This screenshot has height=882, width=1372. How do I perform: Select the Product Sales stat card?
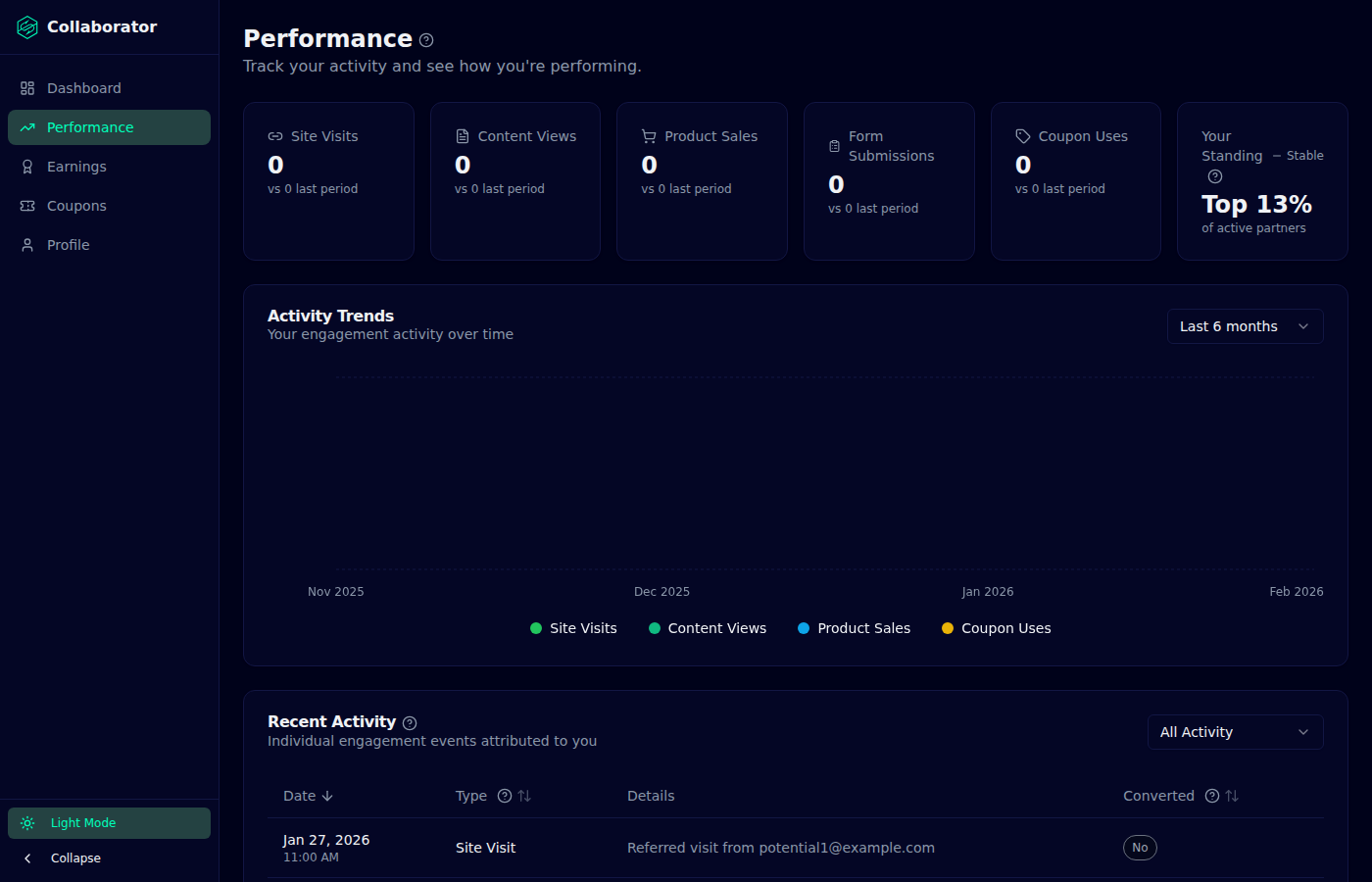702,181
